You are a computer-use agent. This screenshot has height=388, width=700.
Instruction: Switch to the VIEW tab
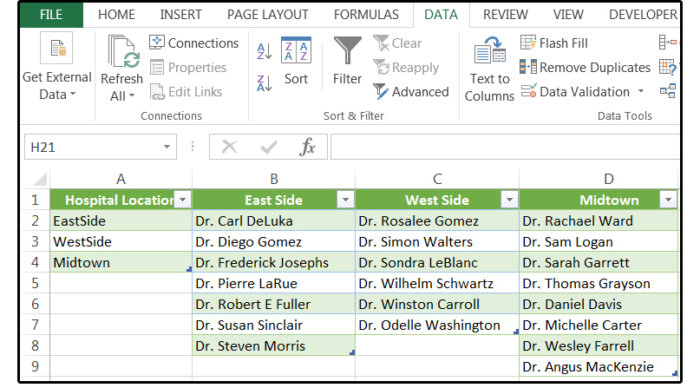click(x=568, y=15)
